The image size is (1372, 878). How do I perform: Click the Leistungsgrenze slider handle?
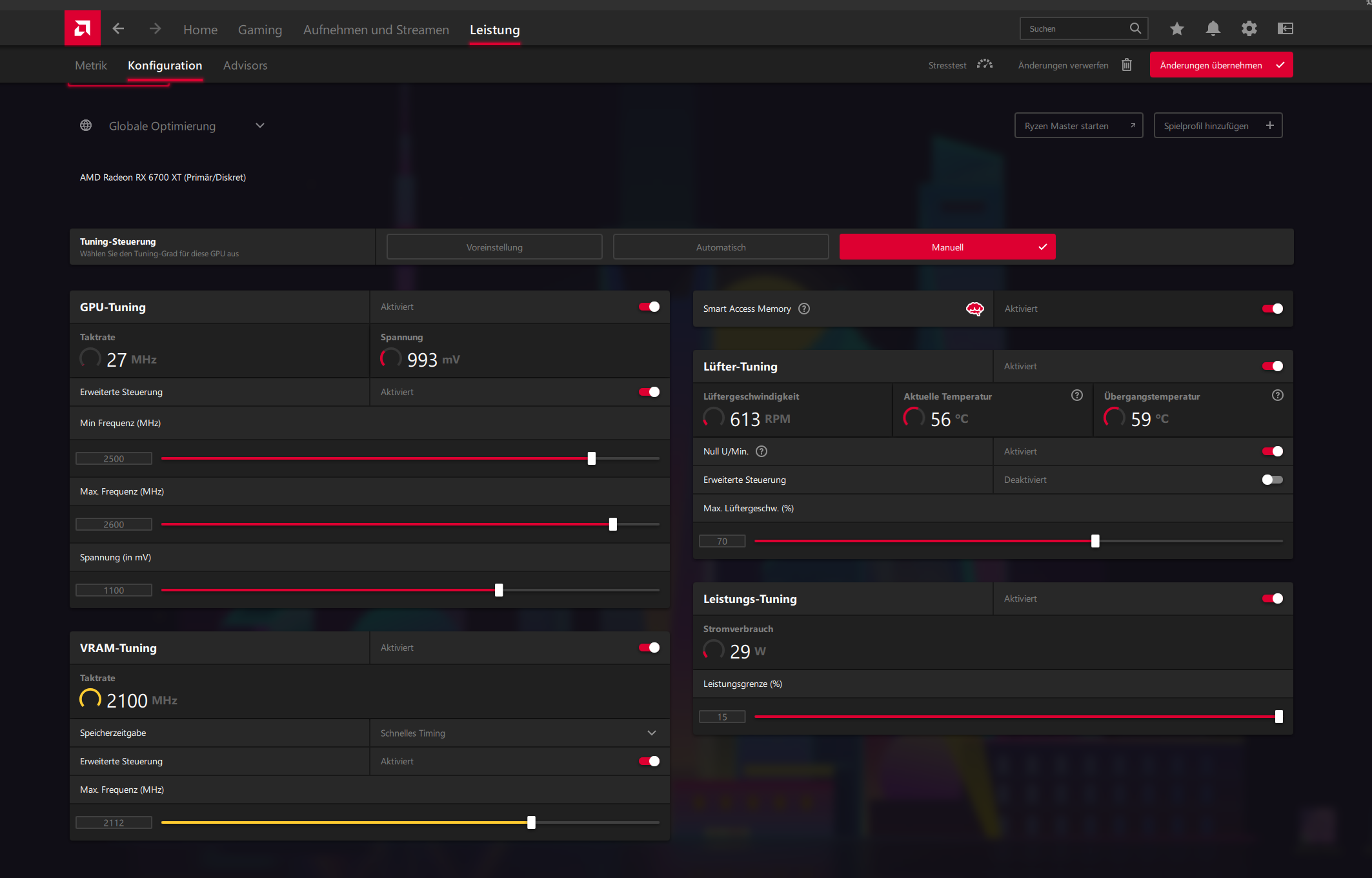(x=1278, y=717)
